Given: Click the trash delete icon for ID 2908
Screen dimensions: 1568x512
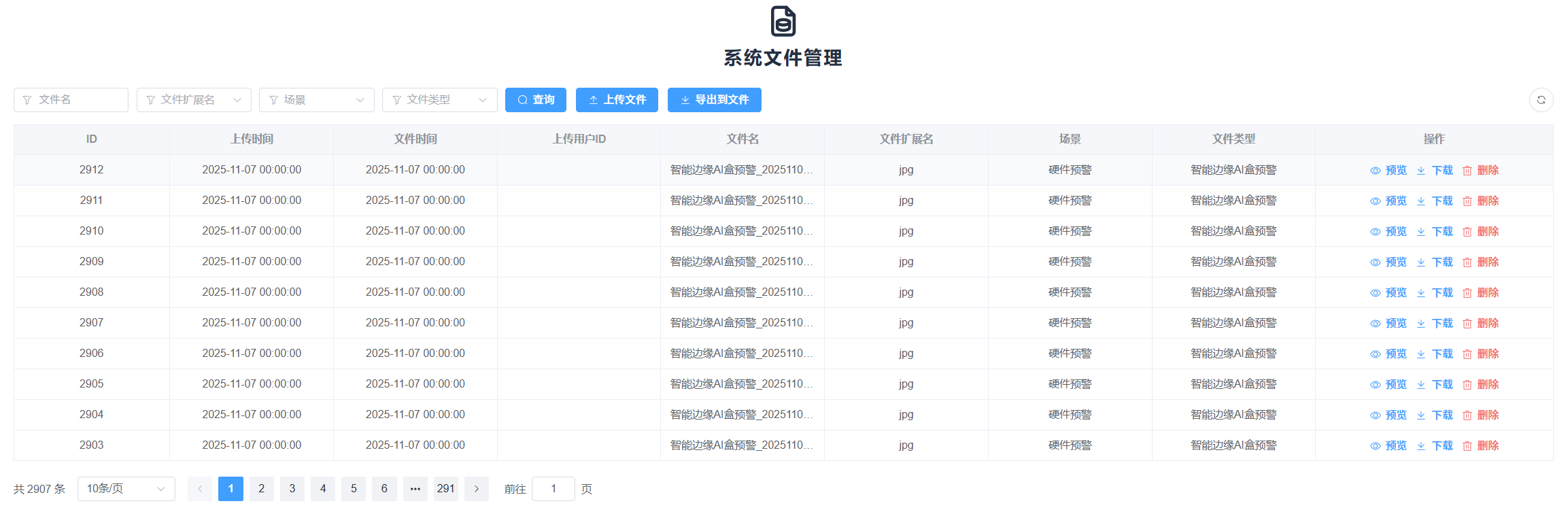Looking at the screenshot, I should [1467, 293].
